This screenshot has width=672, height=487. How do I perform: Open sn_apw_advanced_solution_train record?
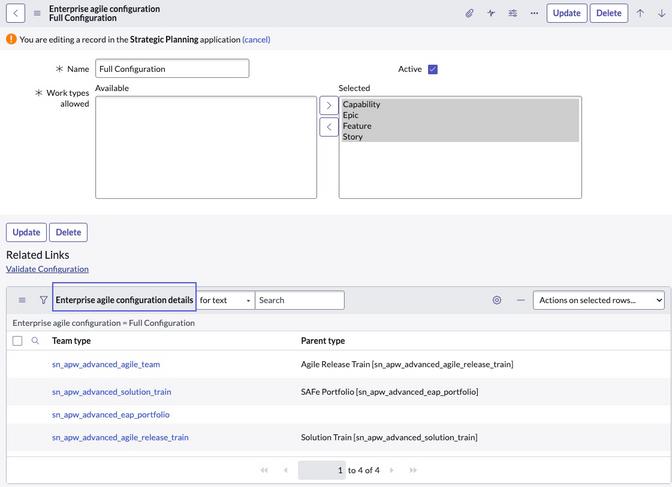coord(111,392)
